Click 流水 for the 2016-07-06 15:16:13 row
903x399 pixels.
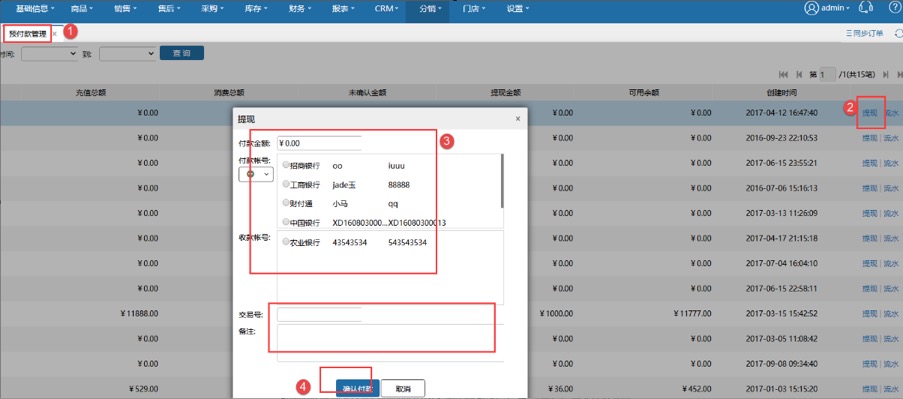click(x=891, y=188)
